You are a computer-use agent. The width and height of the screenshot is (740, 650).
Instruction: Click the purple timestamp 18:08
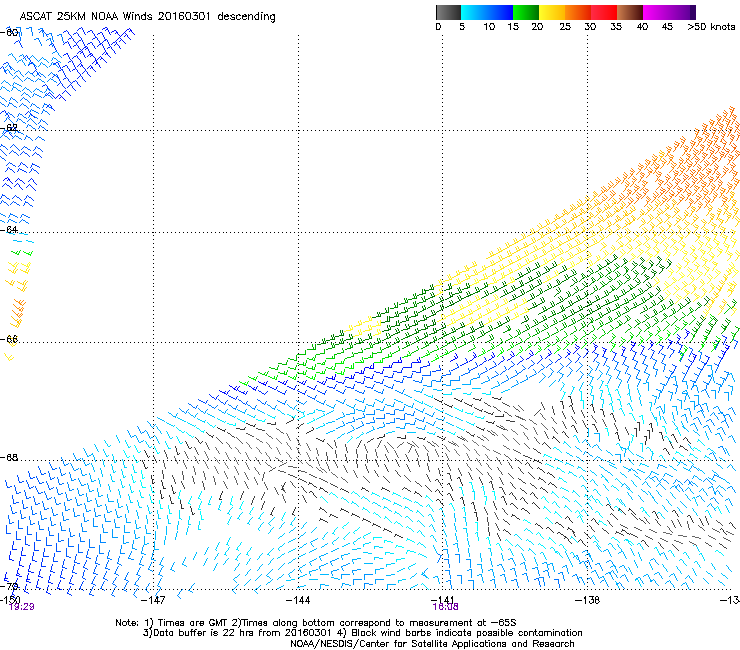pos(446,607)
